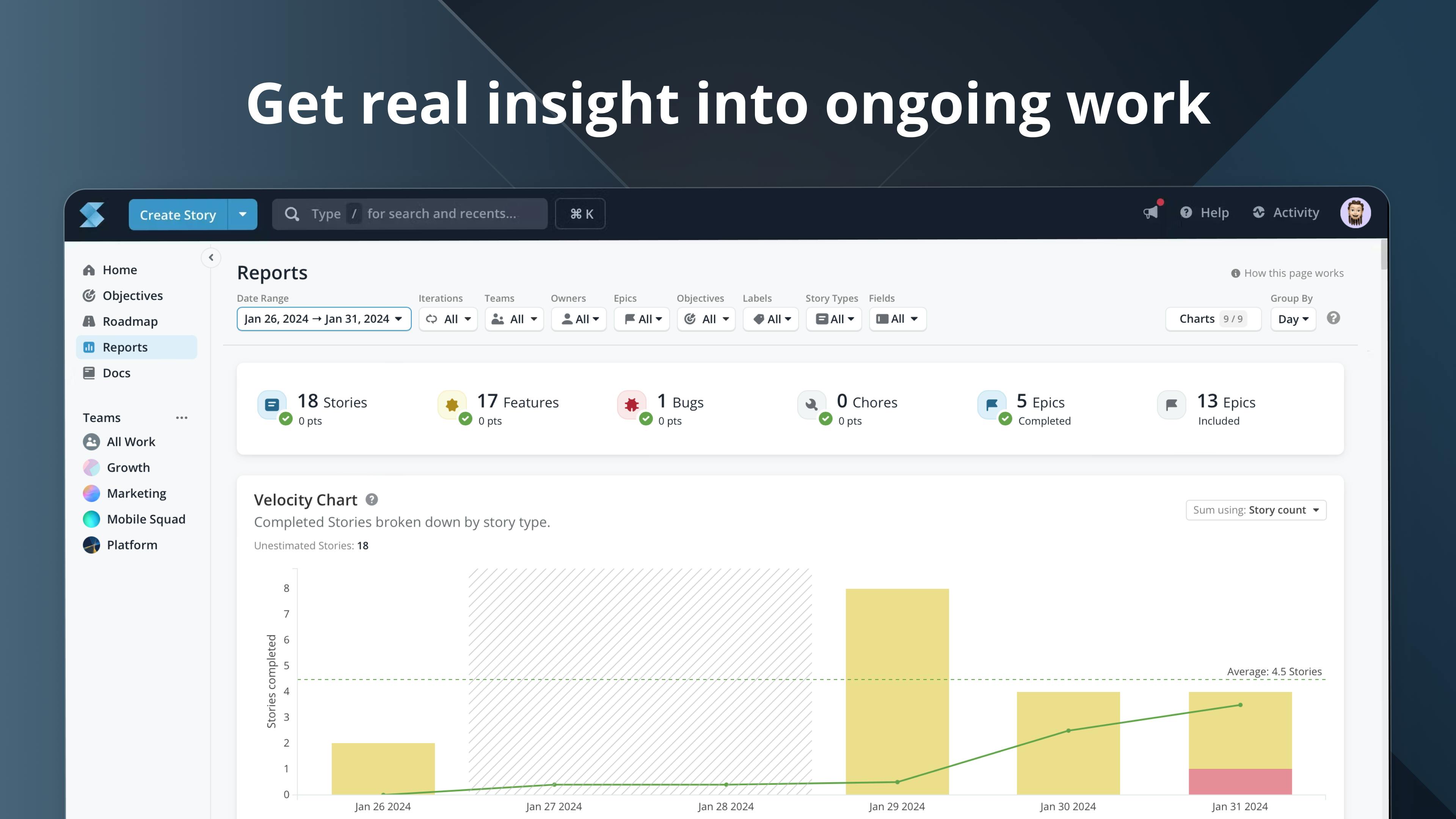1456x819 pixels.
Task: Open the user profile avatar
Action: [x=1356, y=212]
